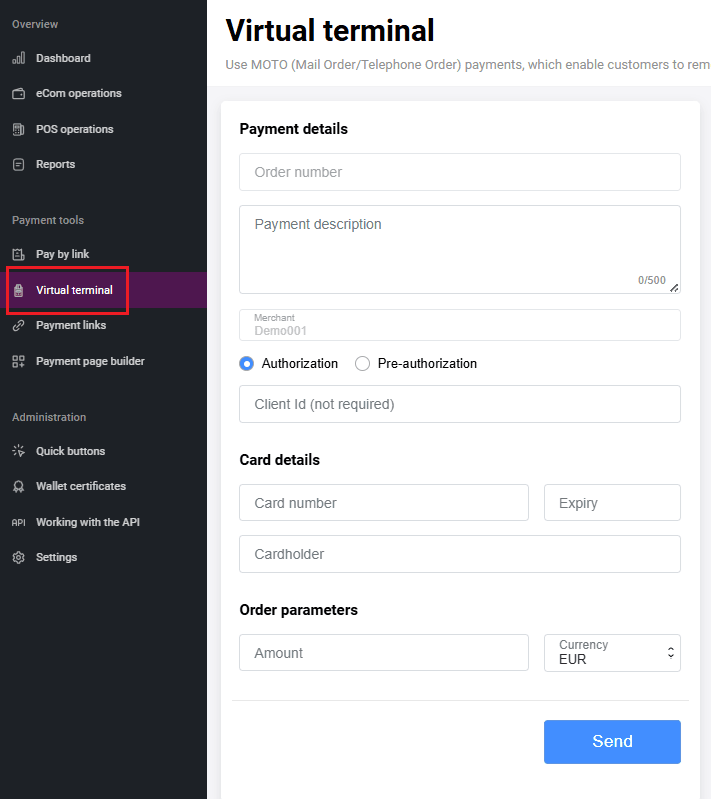The height and width of the screenshot is (799, 711).
Task: Click the POS operations terminal icon
Action: tap(18, 129)
